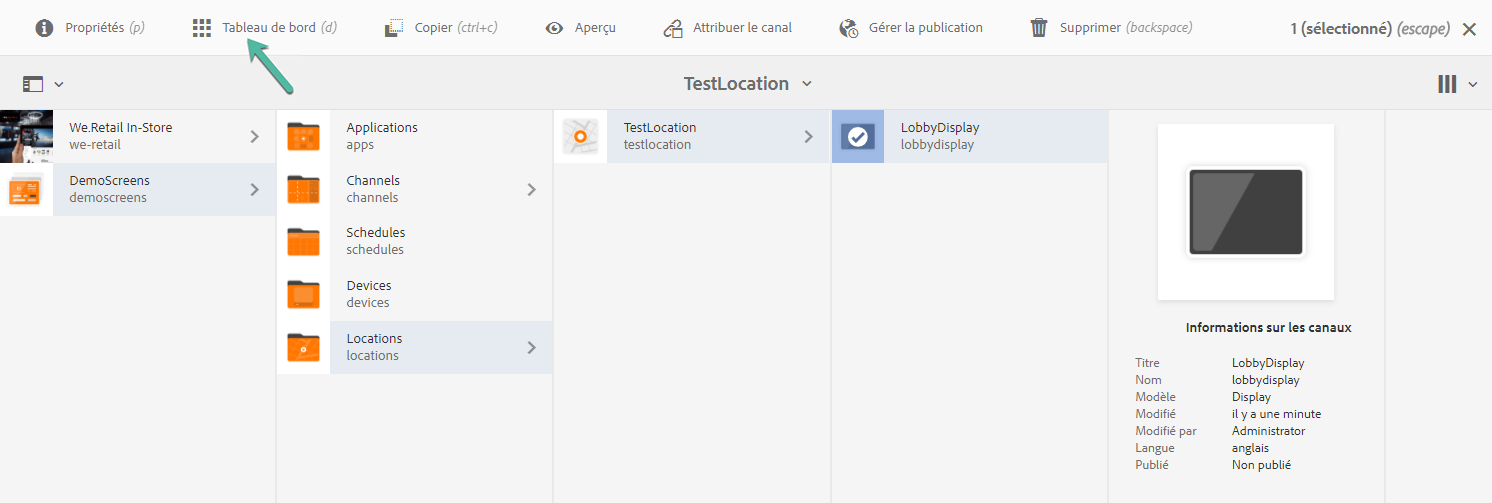Click the TestLocation map pin icon
The height and width of the screenshot is (503, 1492).
click(580, 136)
